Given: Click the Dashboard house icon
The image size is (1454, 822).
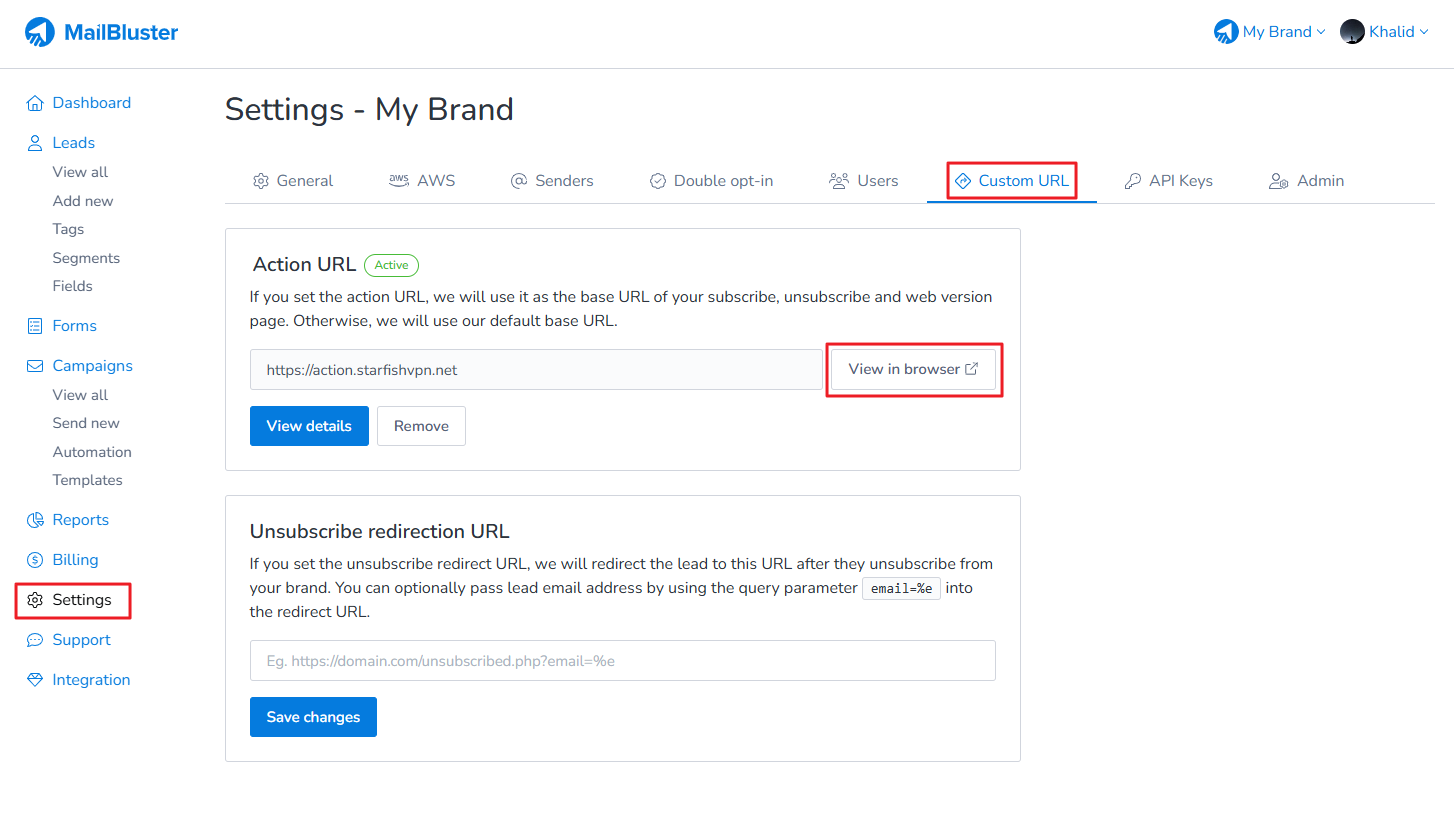Looking at the screenshot, I should [35, 103].
